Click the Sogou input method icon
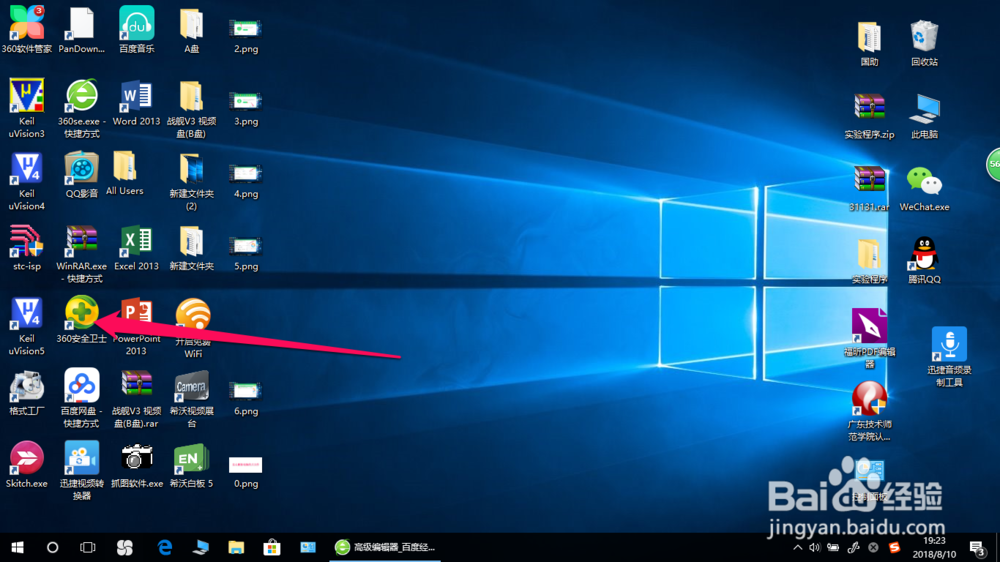The width and height of the screenshot is (1000, 562). coord(894,547)
